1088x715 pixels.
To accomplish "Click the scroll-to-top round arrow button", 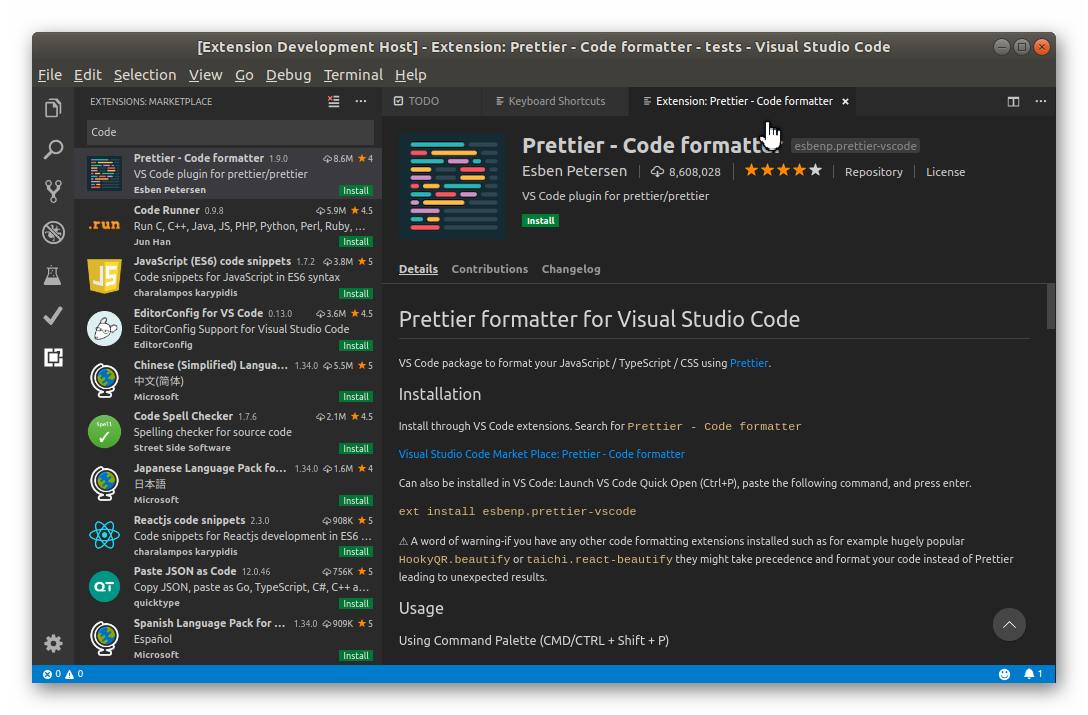I will (1009, 625).
